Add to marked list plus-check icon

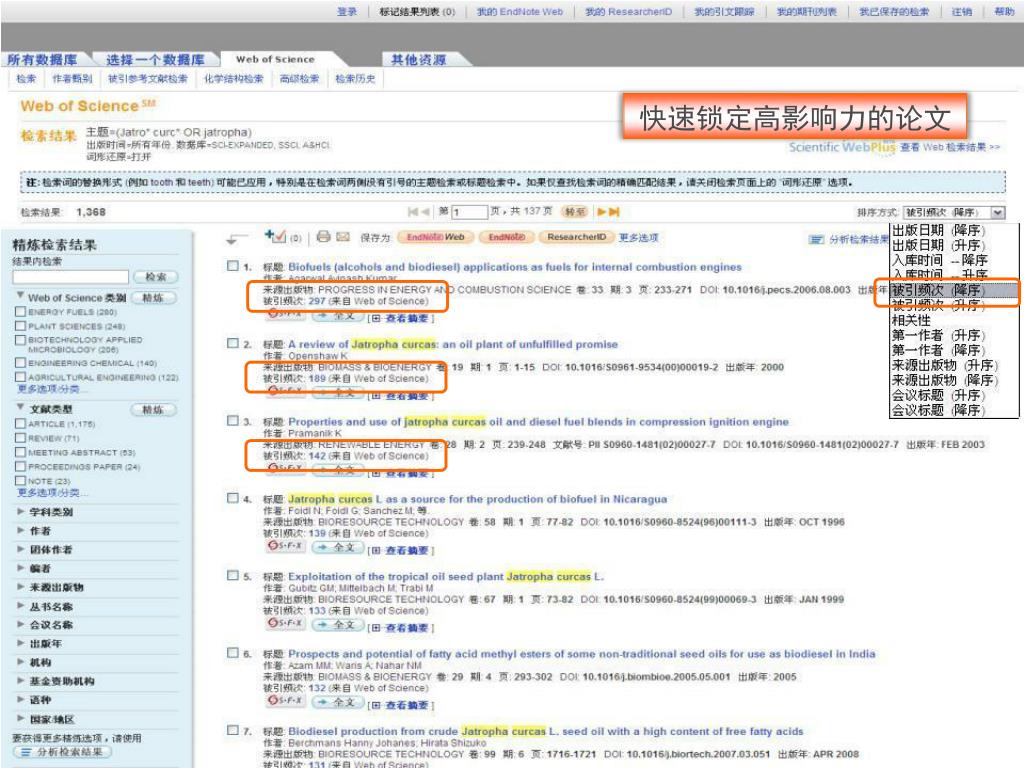click(x=275, y=236)
